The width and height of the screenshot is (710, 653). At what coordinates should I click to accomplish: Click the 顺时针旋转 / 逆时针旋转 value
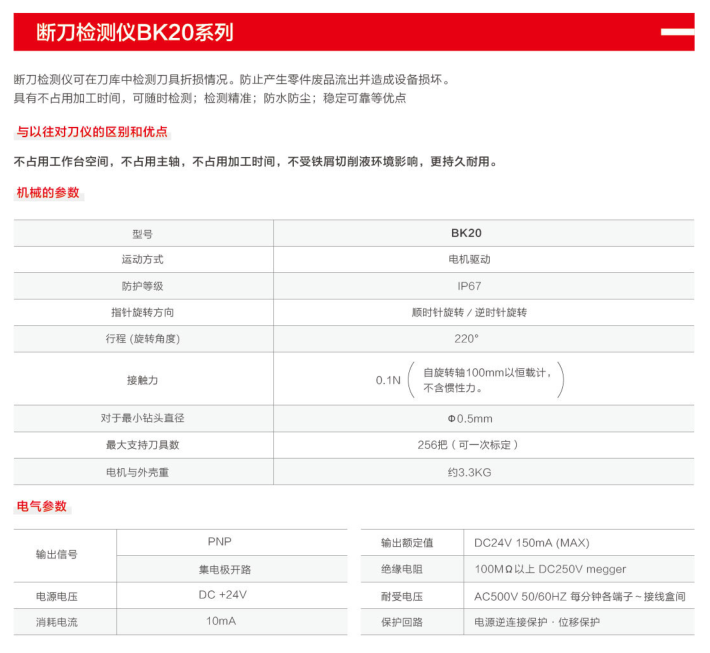[469, 312]
